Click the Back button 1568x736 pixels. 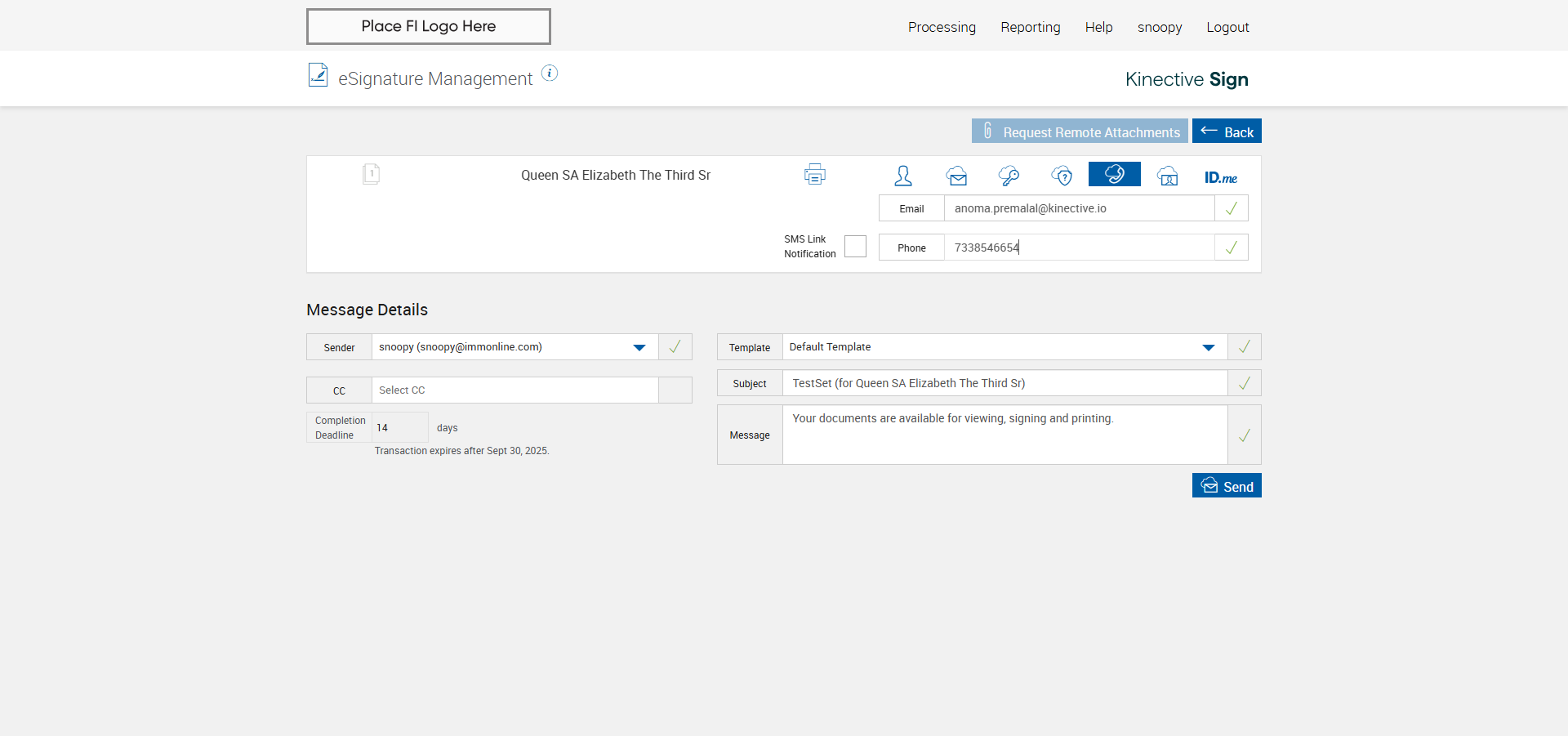(1226, 132)
